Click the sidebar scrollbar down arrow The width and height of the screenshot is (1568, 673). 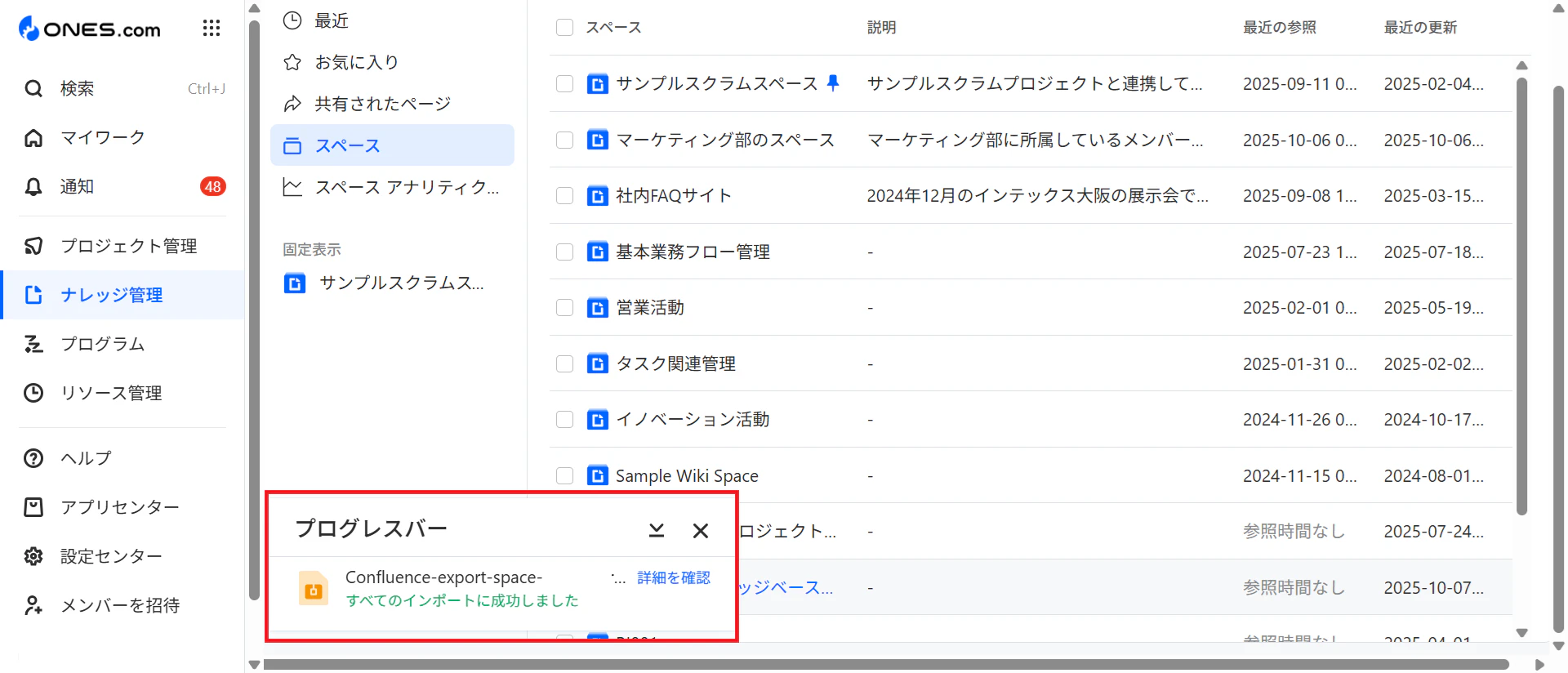(x=254, y=665)
